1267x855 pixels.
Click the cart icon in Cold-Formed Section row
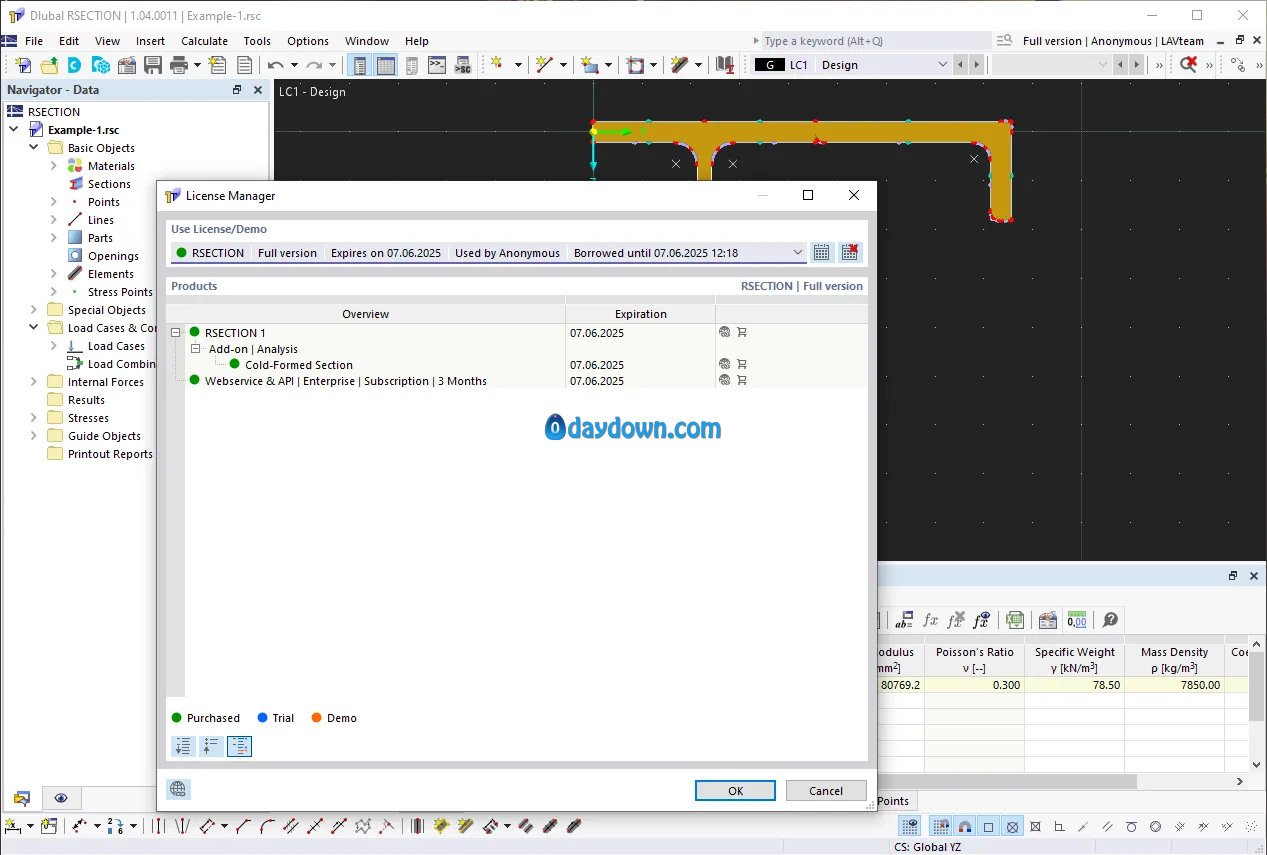[x=742, y=365]
